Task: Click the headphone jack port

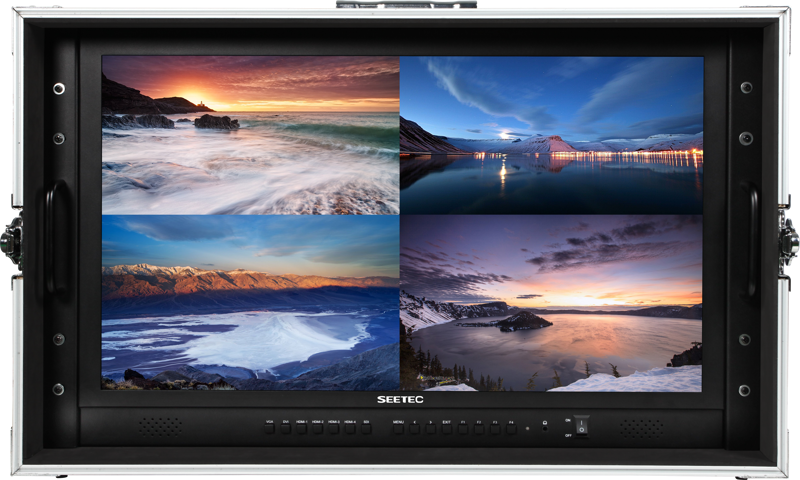Action: click(544, 429)
